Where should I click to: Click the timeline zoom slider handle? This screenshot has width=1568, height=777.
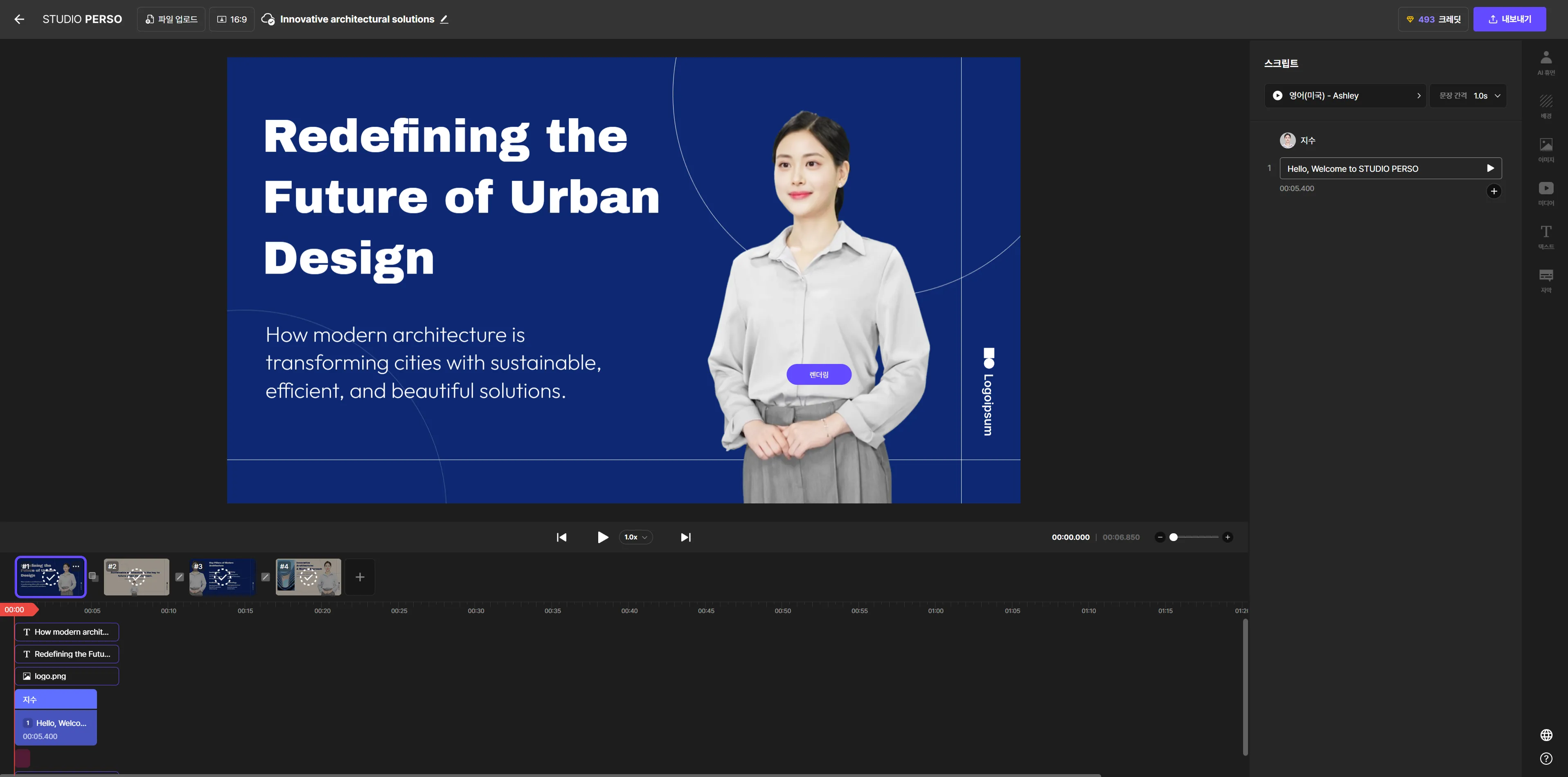click(1173, 537)
